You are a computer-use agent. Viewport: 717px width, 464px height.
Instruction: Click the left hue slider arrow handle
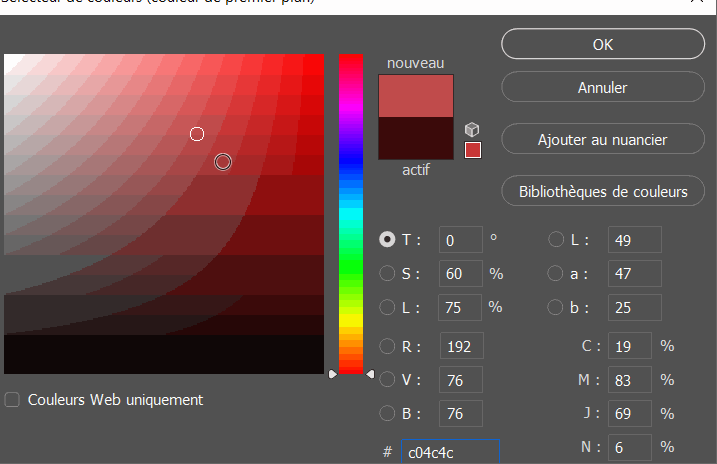pyautogui.click(x=333, y=374)
